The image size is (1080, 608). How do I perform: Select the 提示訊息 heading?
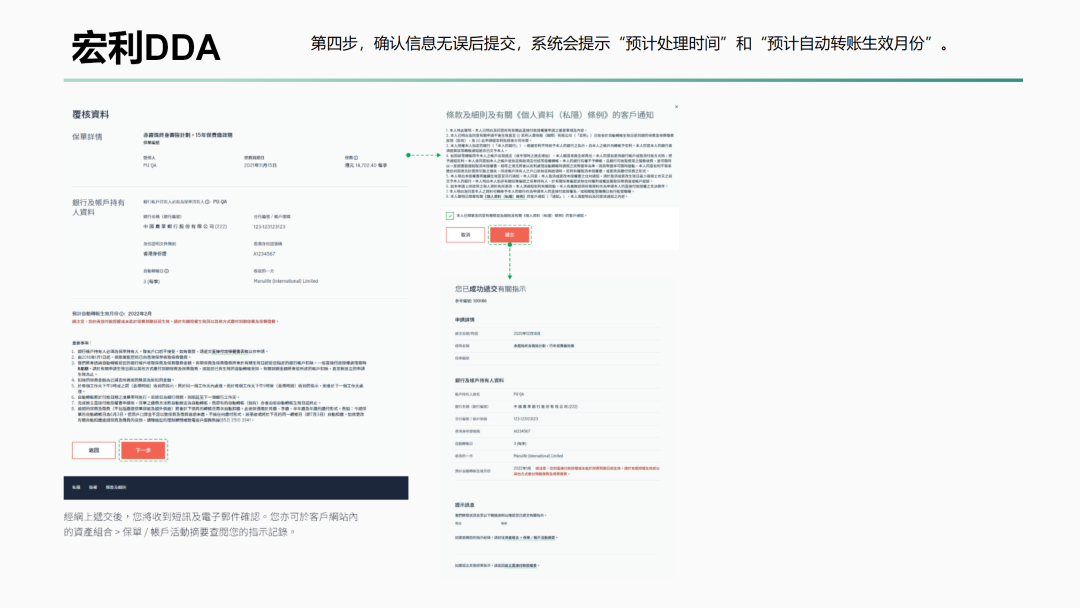click(x=464, y=505)
